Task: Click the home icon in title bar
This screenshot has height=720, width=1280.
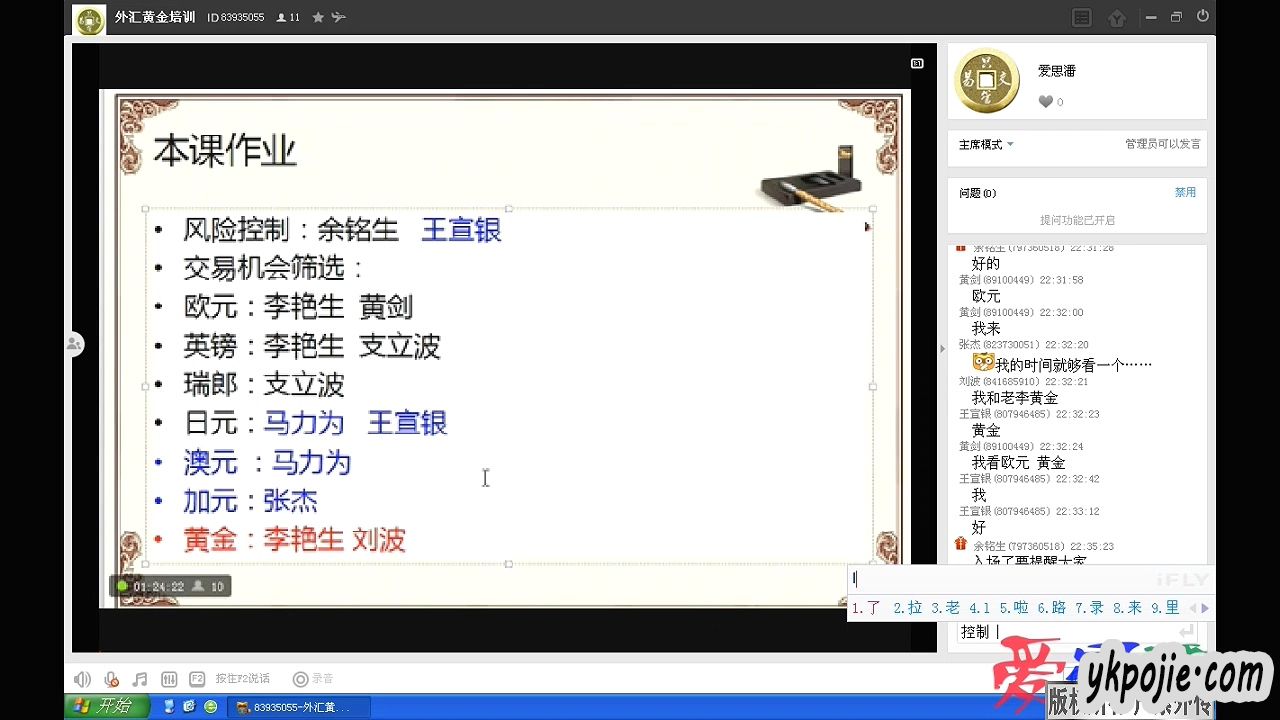Action: click(1117, 18)
